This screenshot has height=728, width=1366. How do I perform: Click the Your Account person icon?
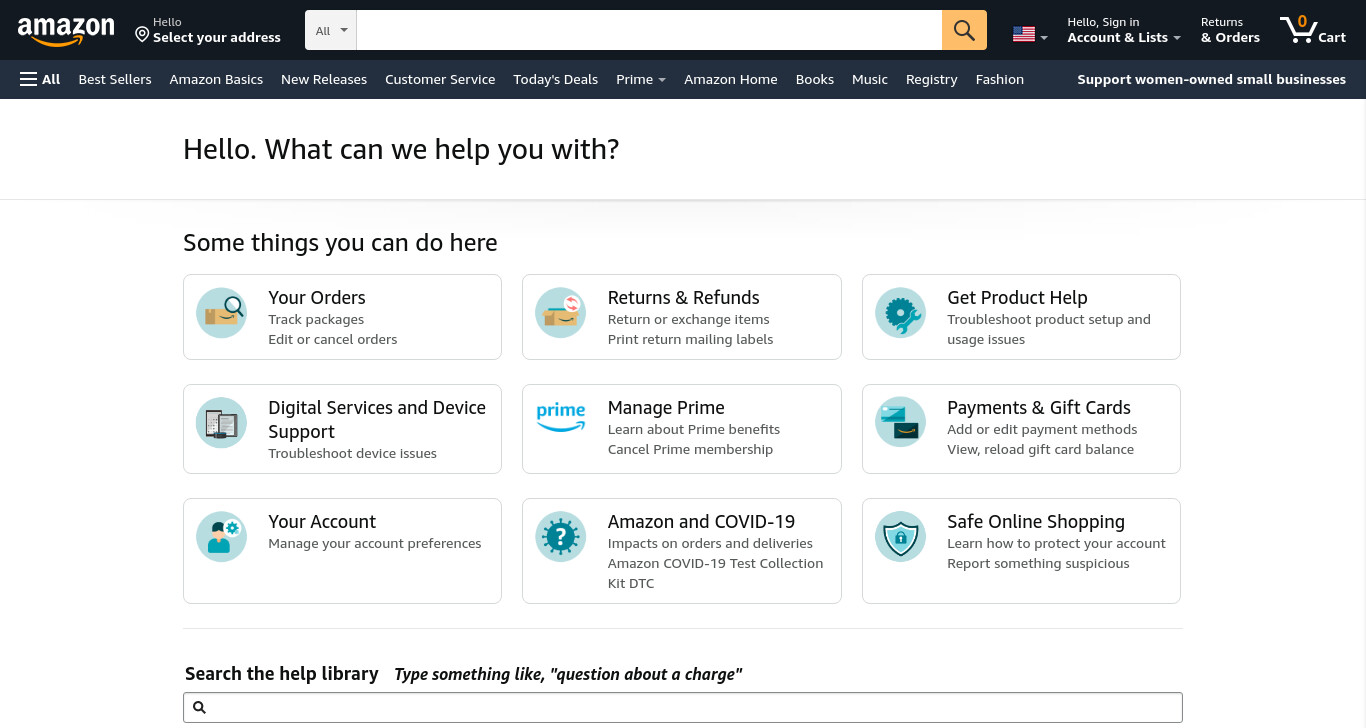(221, 537)
